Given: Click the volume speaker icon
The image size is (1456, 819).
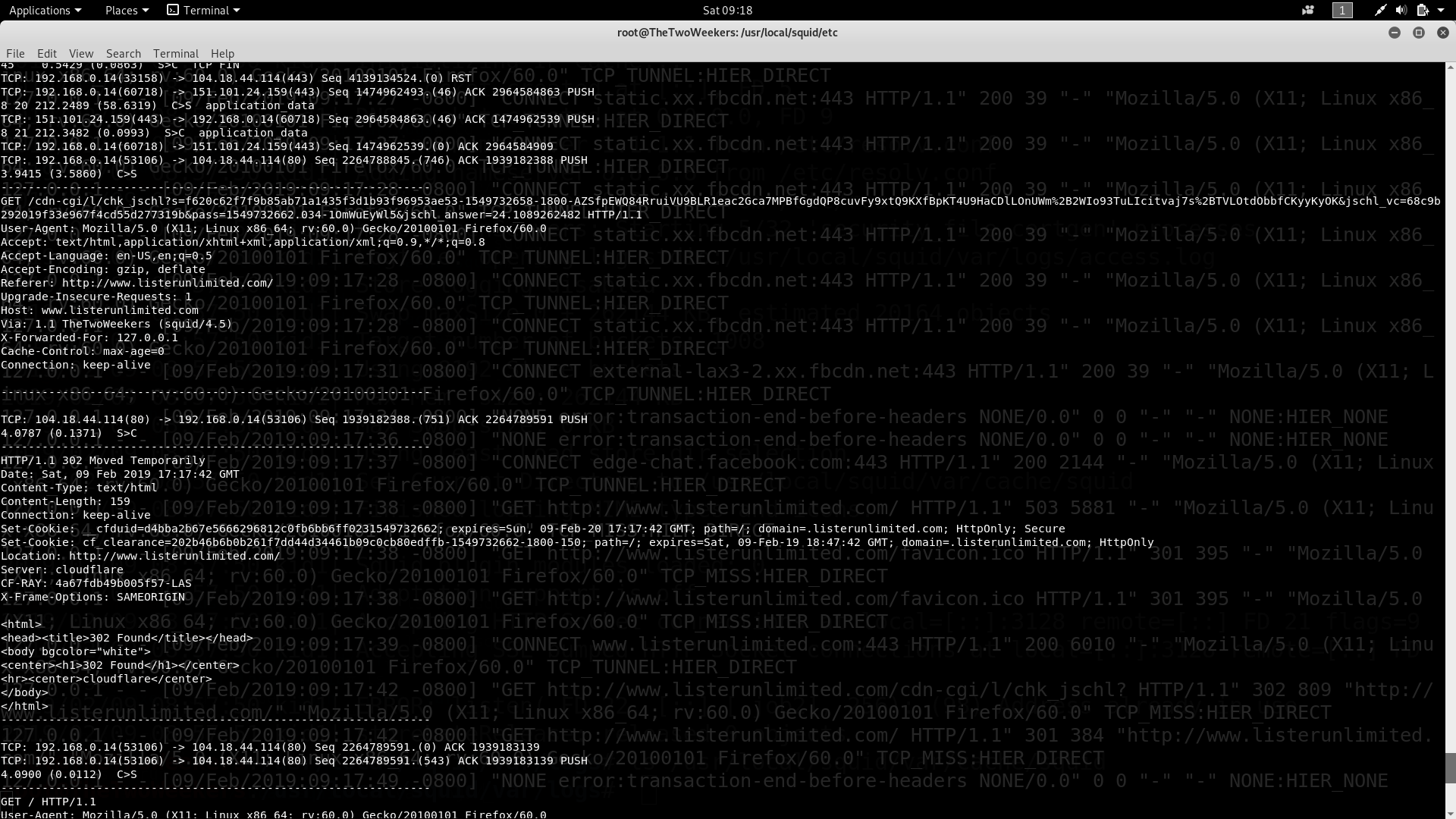Looking at the screenshot, I should (x=1401, y=10).
